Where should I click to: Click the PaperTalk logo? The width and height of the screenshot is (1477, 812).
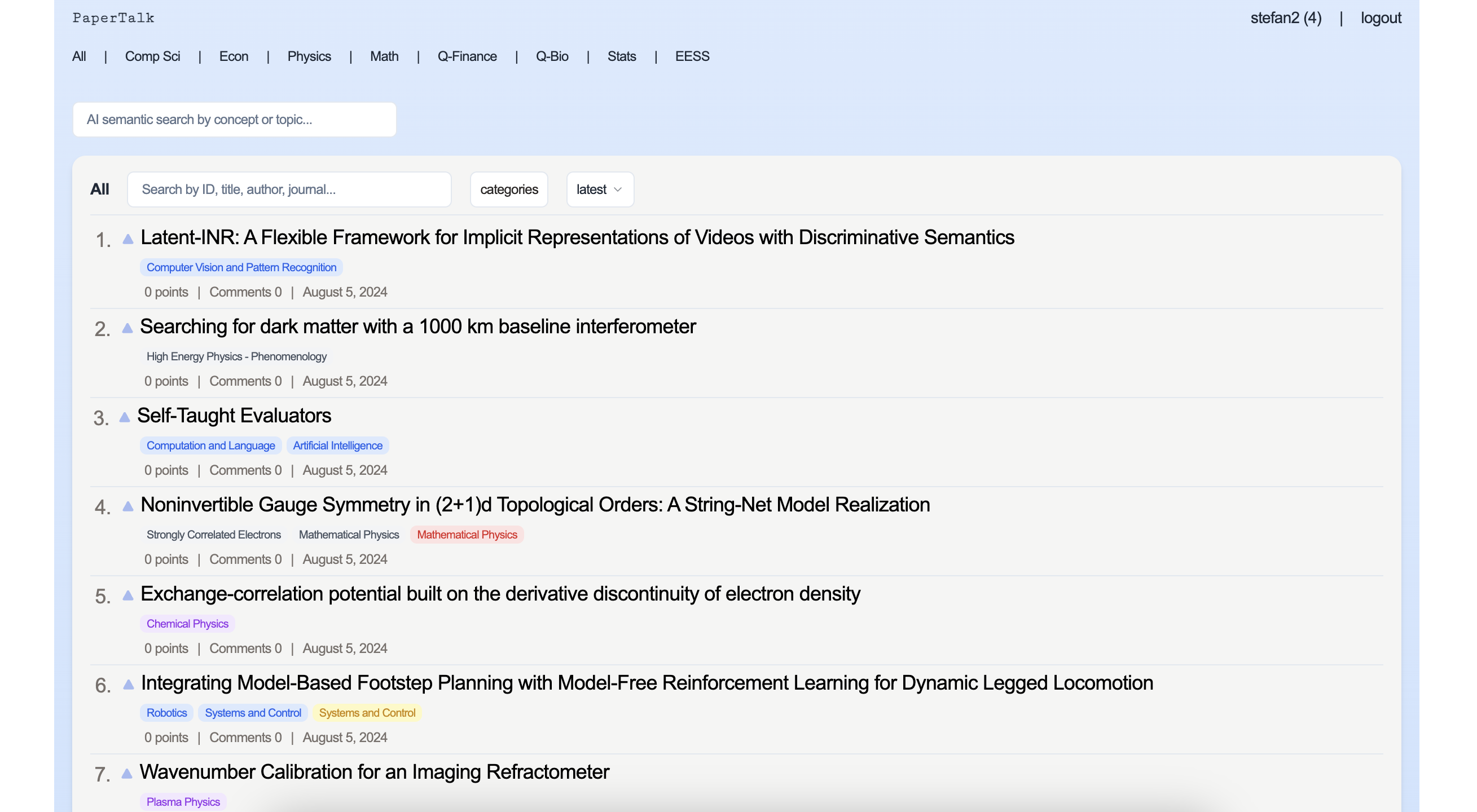[x=113, y=18]
